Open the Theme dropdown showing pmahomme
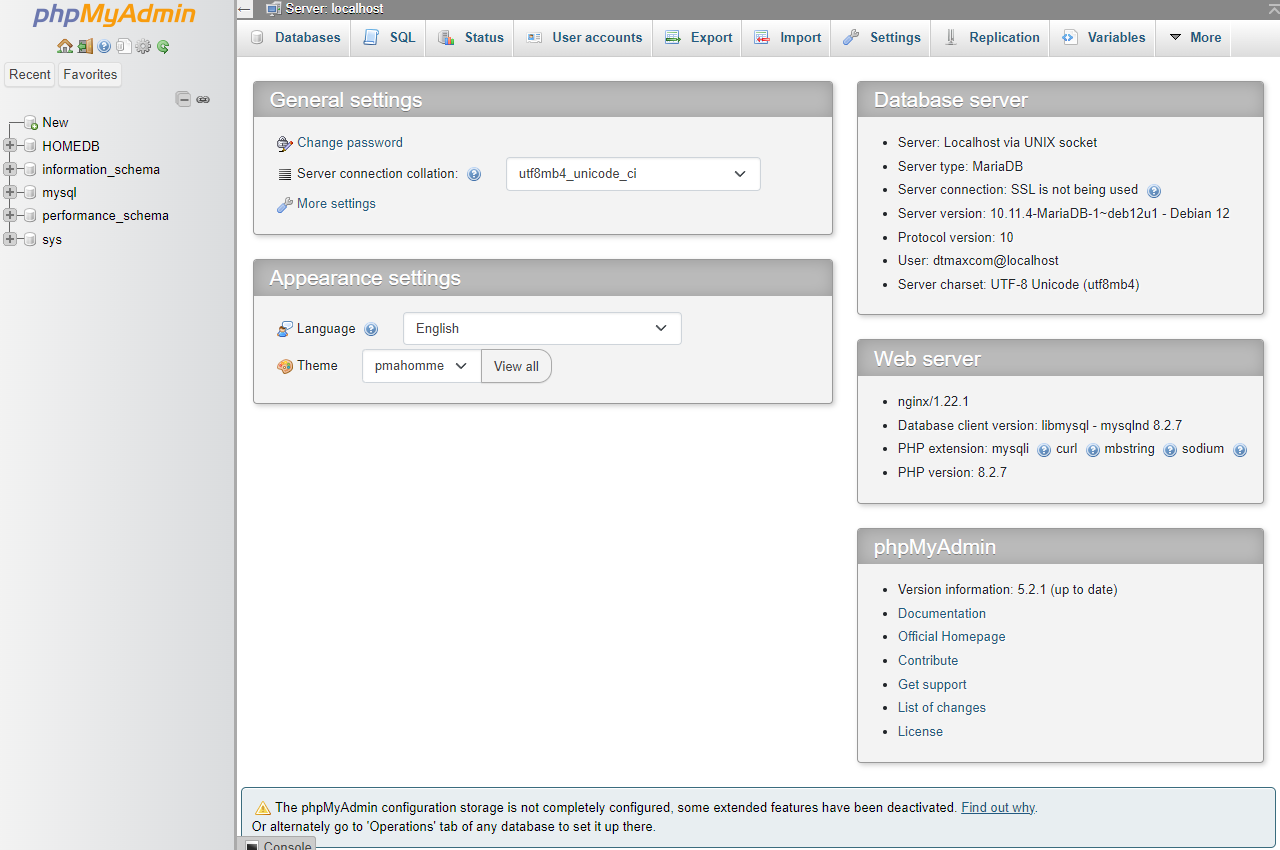The image size is (1280, 850). (421, 366)
